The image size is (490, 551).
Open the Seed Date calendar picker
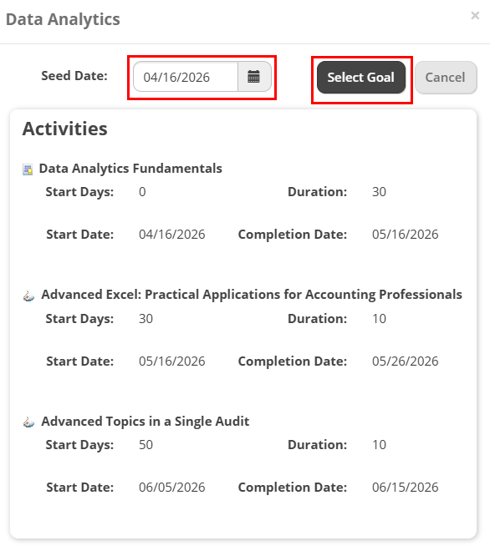point(254,77)
